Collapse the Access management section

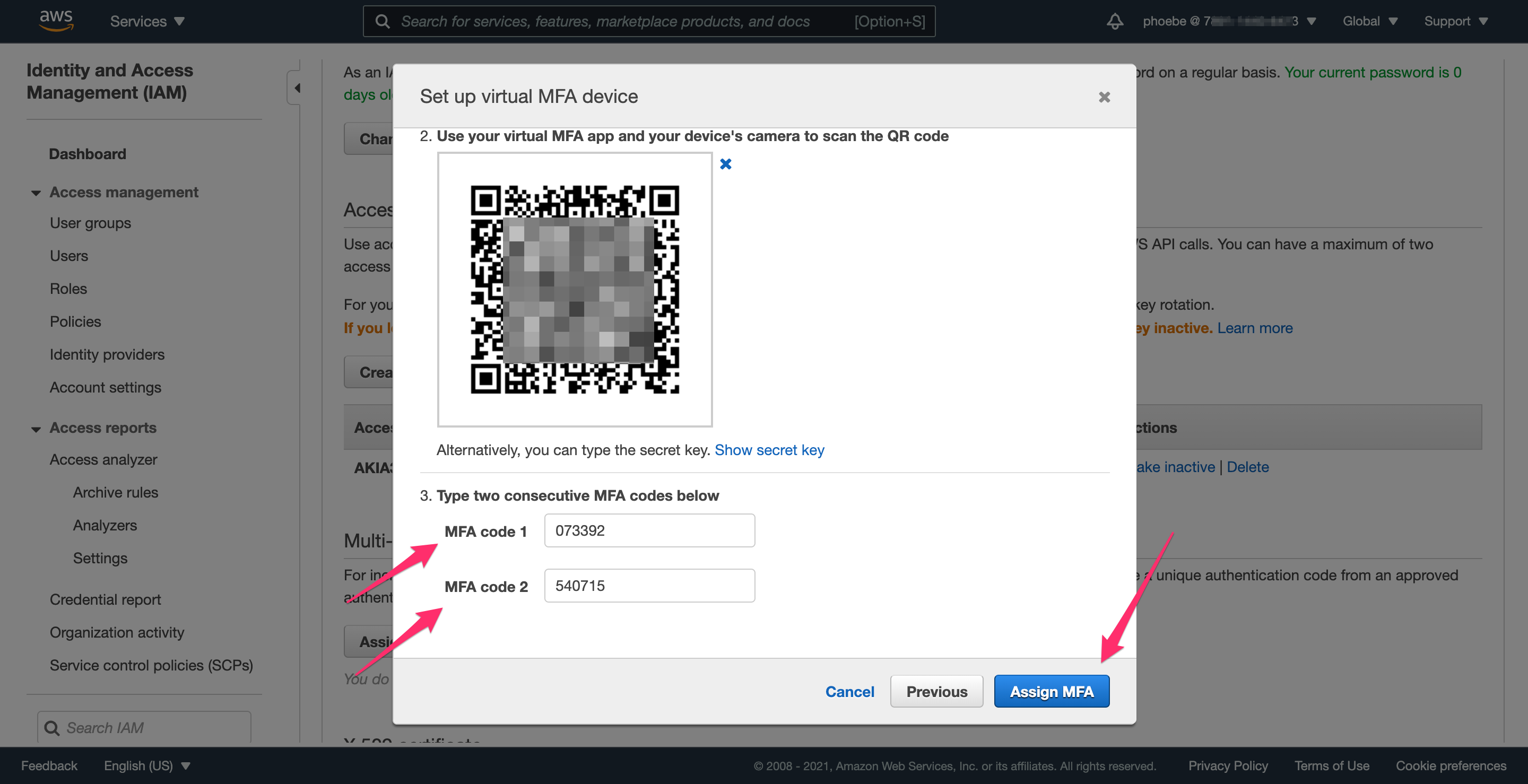[x=36, y=193]
